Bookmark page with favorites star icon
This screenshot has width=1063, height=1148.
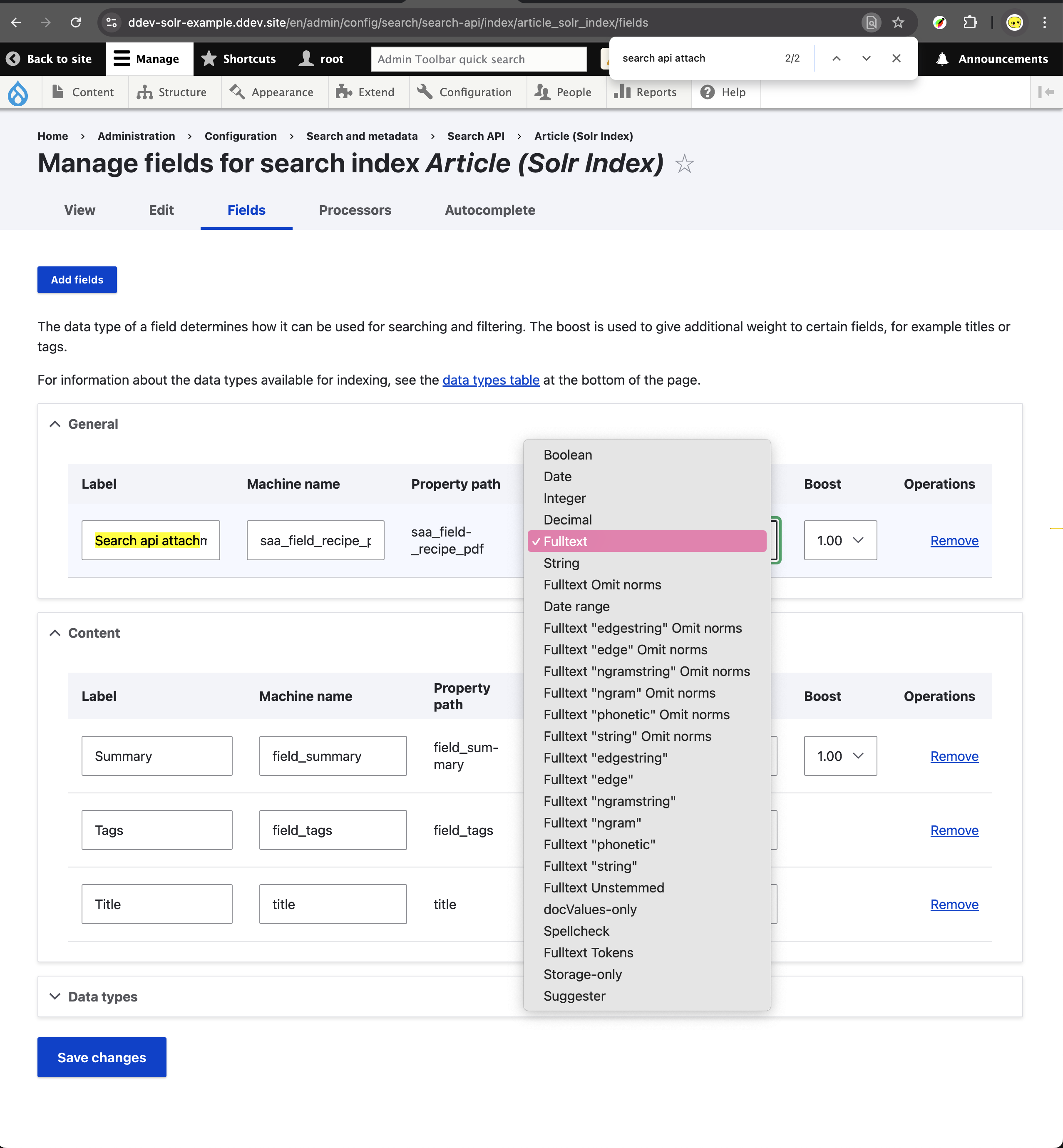(898, 22)
